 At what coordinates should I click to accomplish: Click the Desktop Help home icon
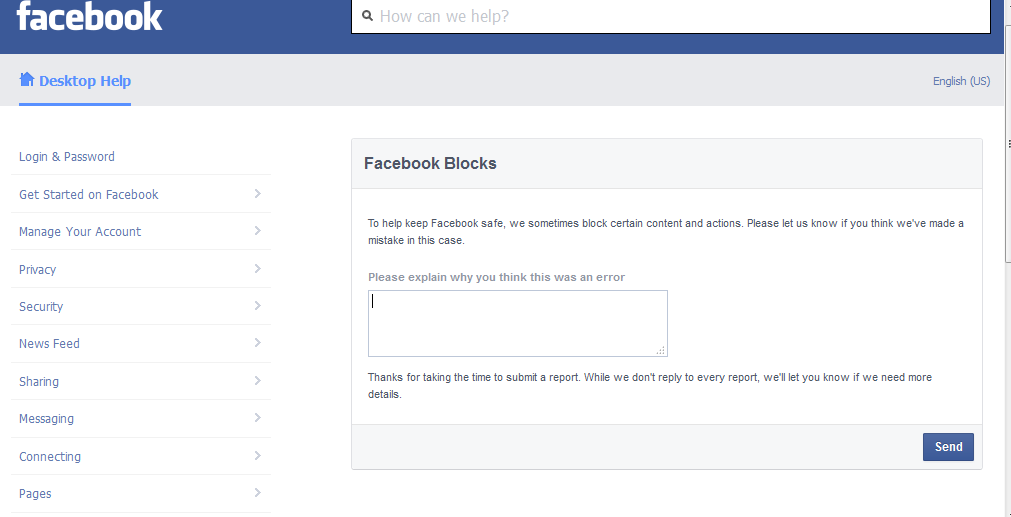coord(26,79)
